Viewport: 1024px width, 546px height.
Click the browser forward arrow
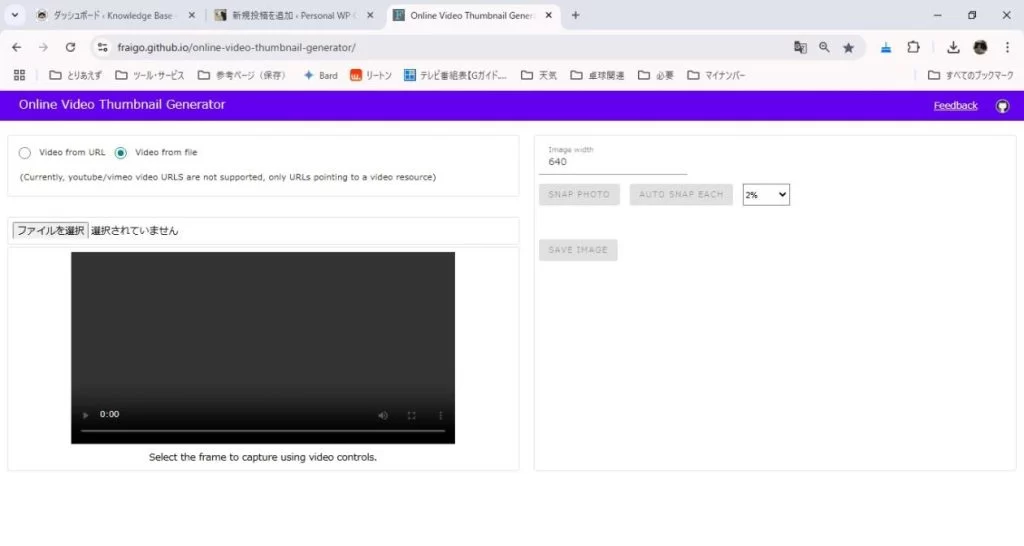[43, 47]
